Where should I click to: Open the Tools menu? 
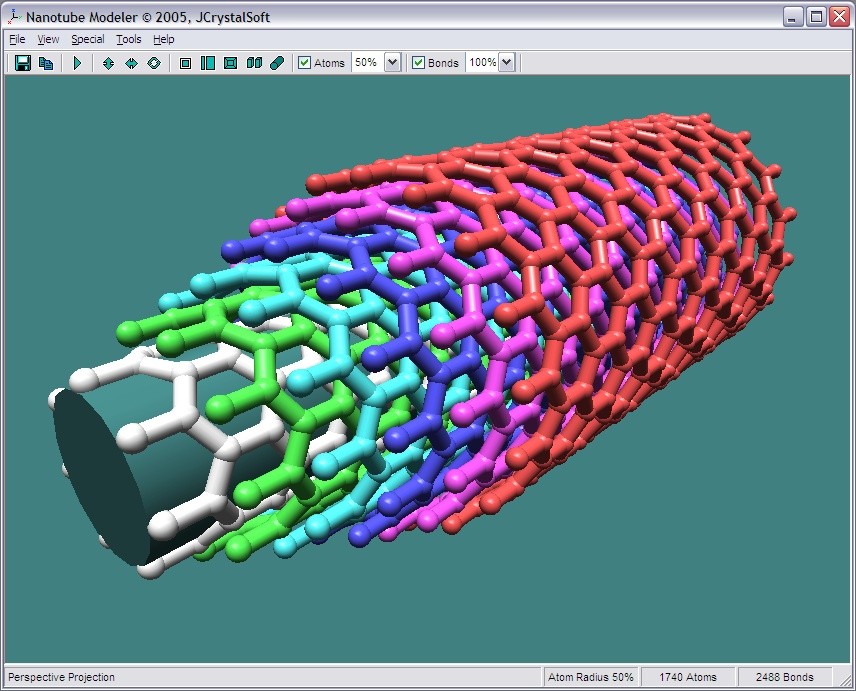[127, 39]
